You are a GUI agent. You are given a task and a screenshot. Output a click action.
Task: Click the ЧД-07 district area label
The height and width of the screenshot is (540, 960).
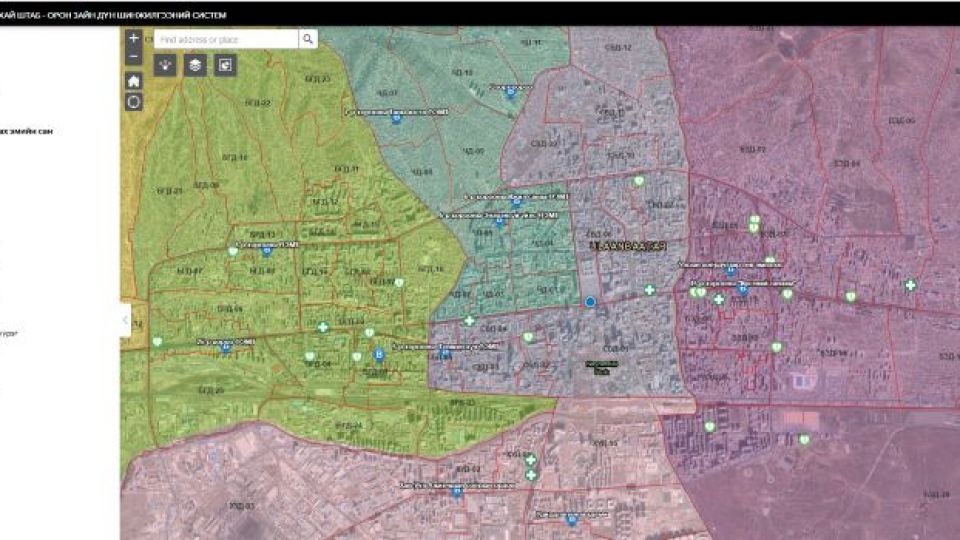387,93
